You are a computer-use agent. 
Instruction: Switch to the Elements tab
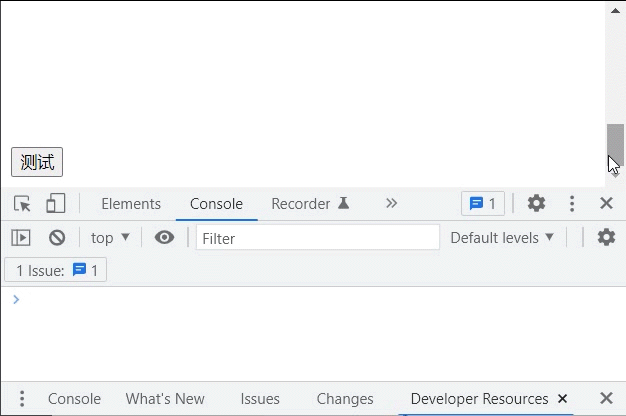tap(131, 204)
